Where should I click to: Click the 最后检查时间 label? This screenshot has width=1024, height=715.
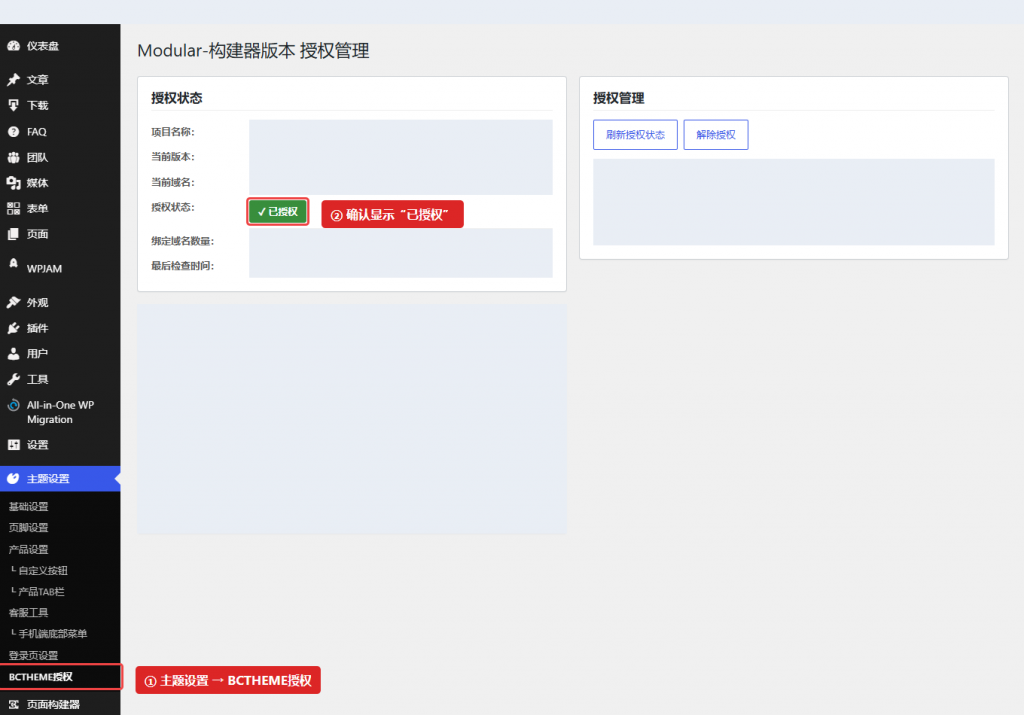coord(183,266)
